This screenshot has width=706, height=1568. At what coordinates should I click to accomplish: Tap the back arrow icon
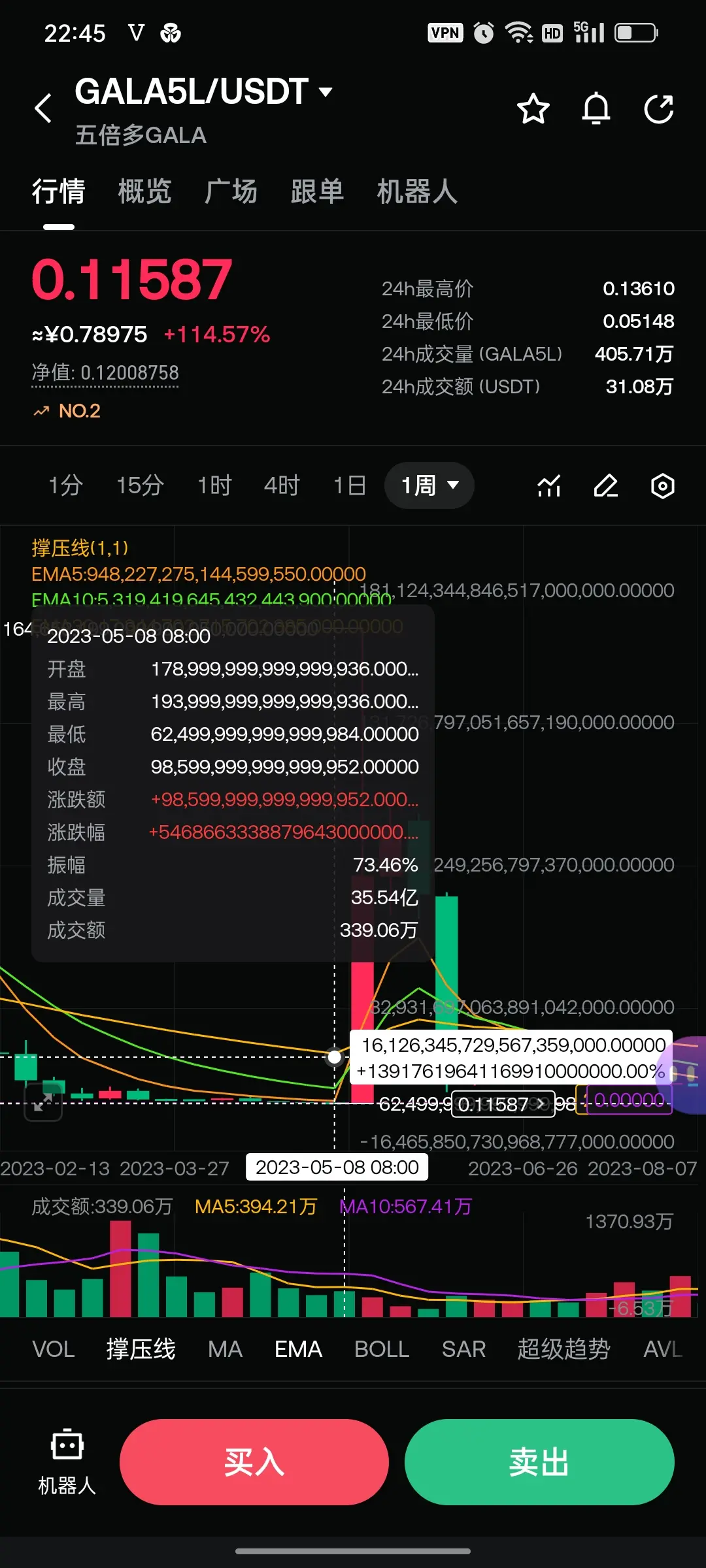(43, 108)
